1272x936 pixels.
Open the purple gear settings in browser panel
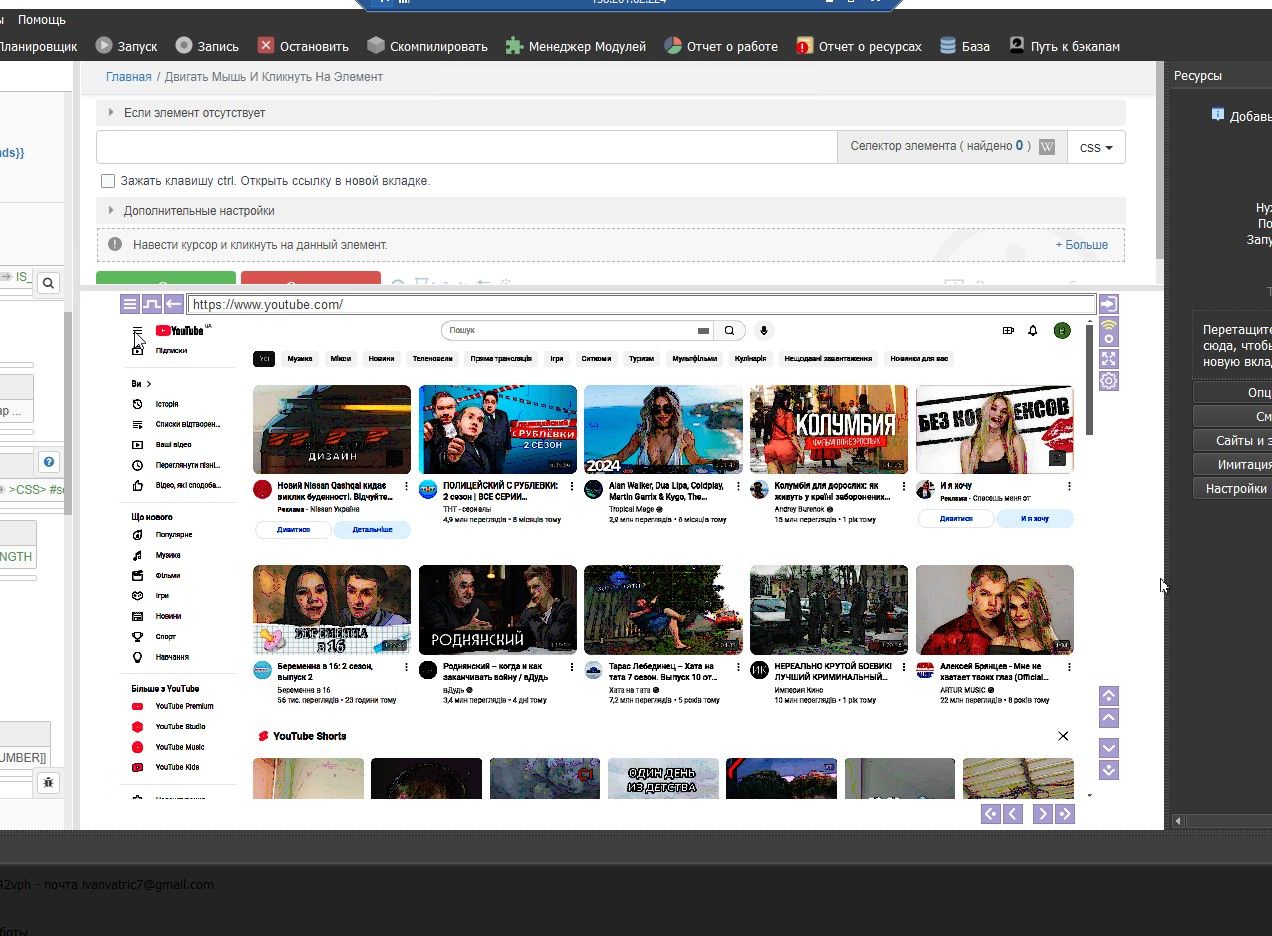click(1108, 381)
